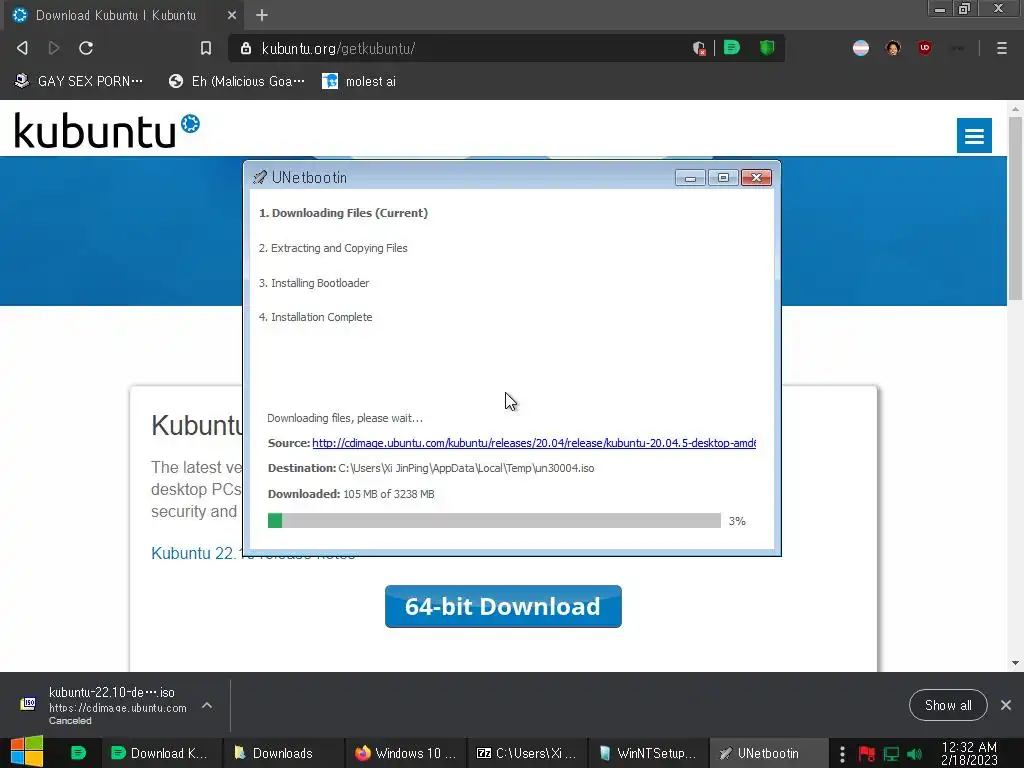Screen dimensions: 1024x768
Task: Click '2. Extracting and Copying Files' step
Action: [332, 248]
